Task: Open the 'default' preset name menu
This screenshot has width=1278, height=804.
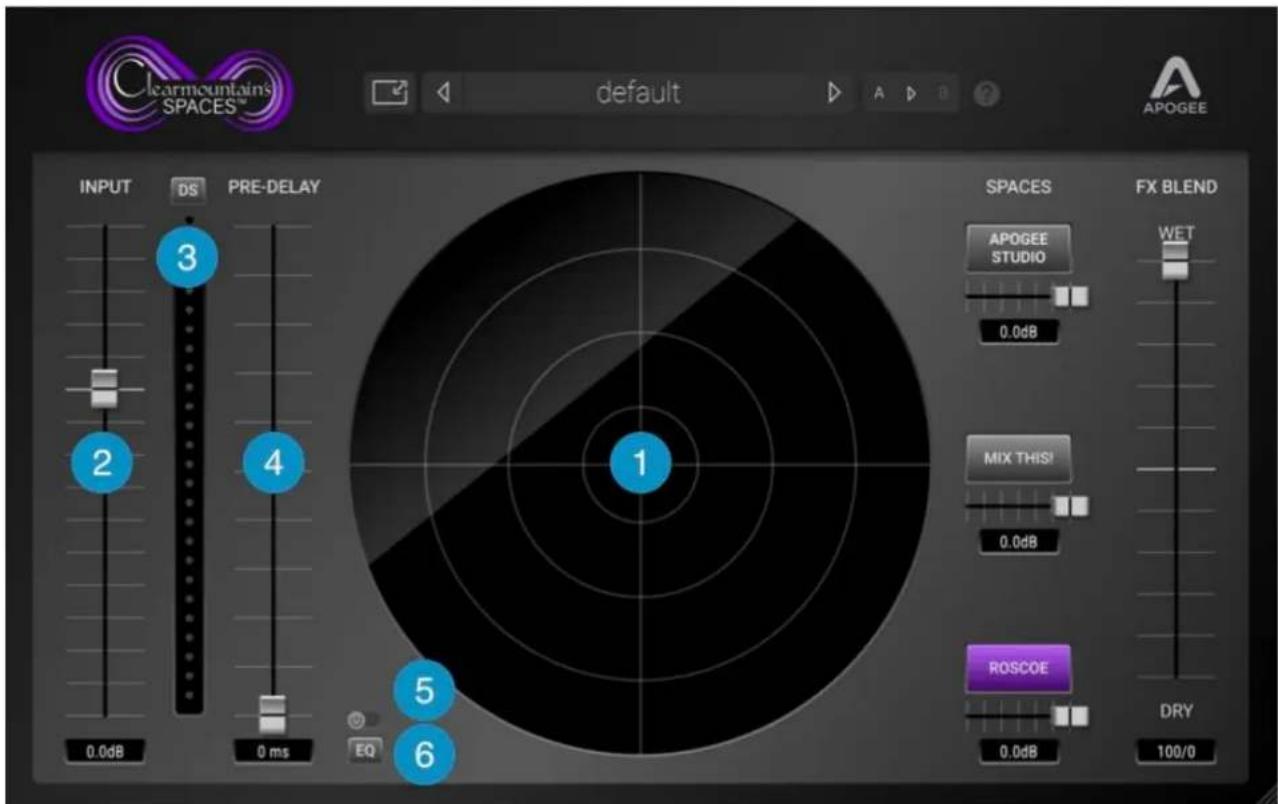Action: (638, 94)
